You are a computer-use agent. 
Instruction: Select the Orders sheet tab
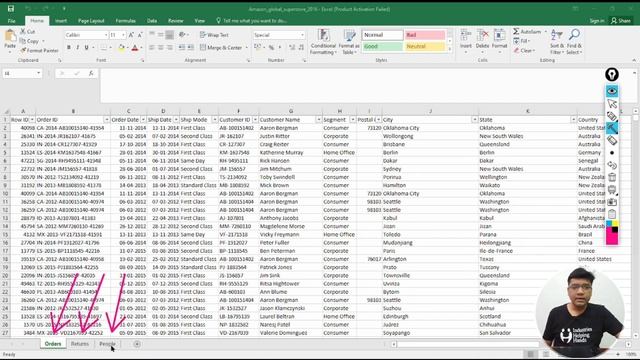[x=53, y=344]
